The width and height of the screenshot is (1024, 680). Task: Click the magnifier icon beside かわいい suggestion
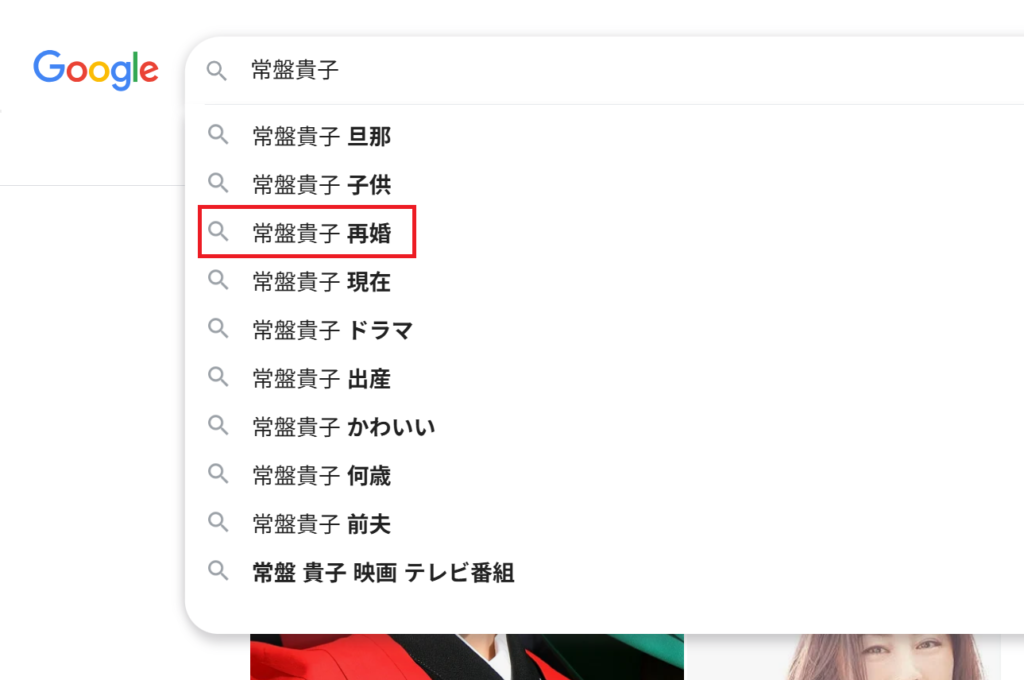218,426
